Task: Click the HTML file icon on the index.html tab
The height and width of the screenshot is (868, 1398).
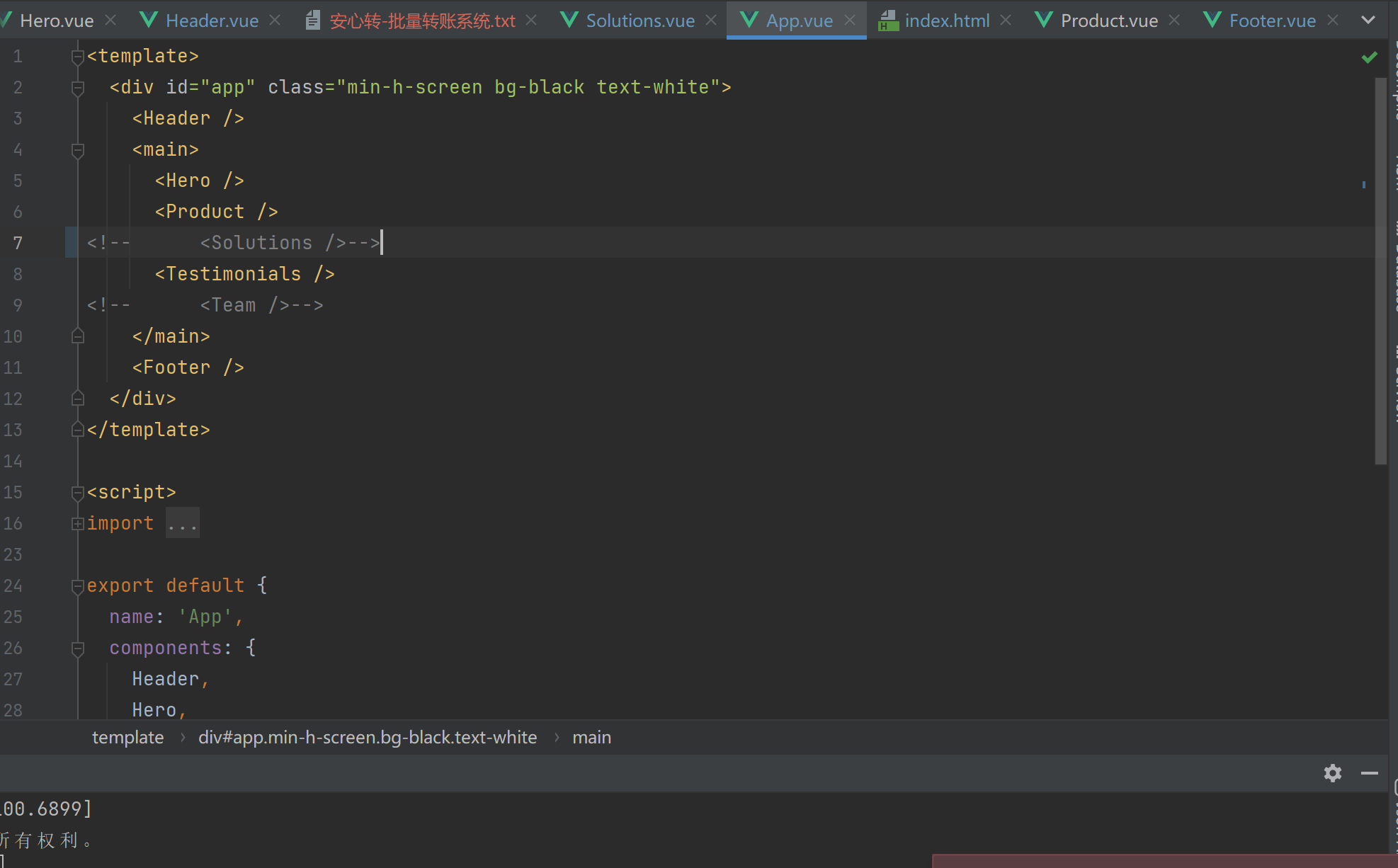Action: 888,21
